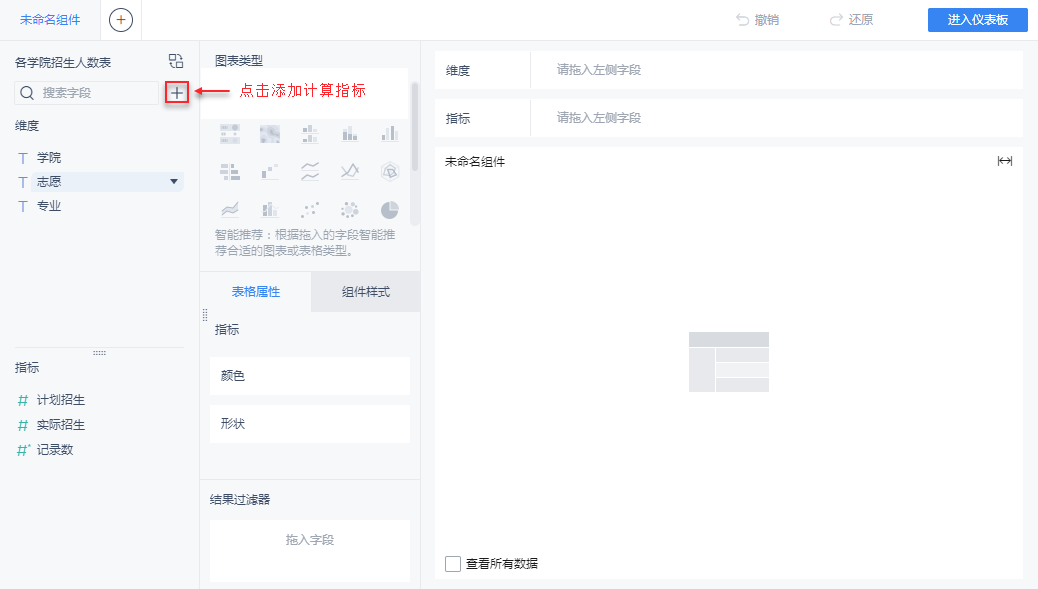Click the fit-width icon in component header
The height and width of the screenshot is (589, 1038).
point(1005,161)
